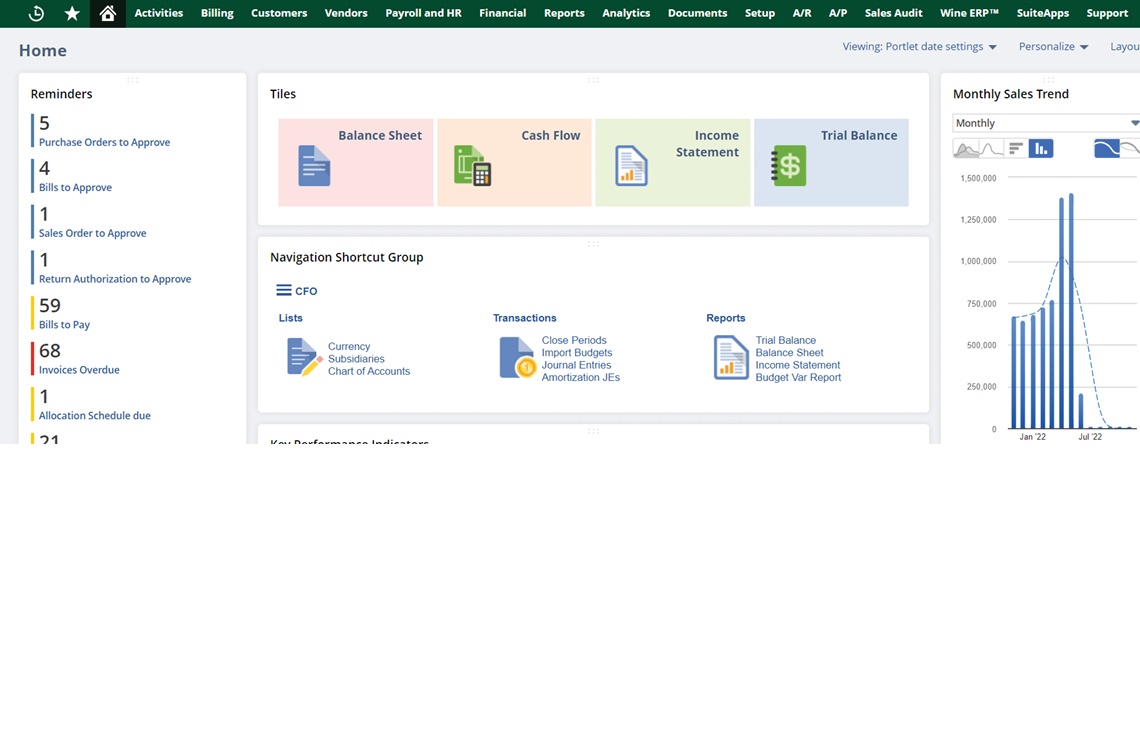Go to the Home house icon
The height and width of the screenshot is (740, 1140).
tap(108, 13)
